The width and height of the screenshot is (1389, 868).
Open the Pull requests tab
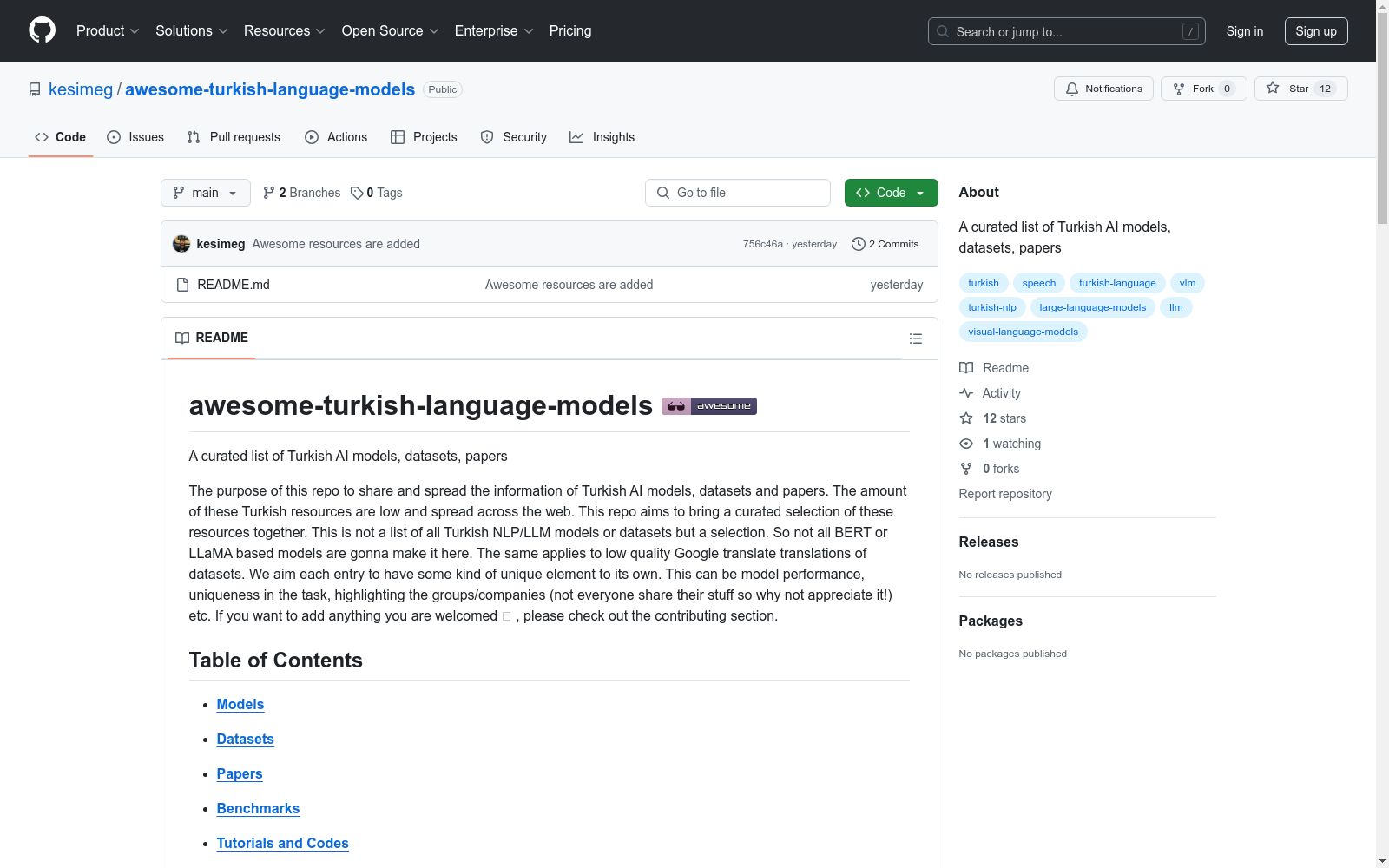234,137
